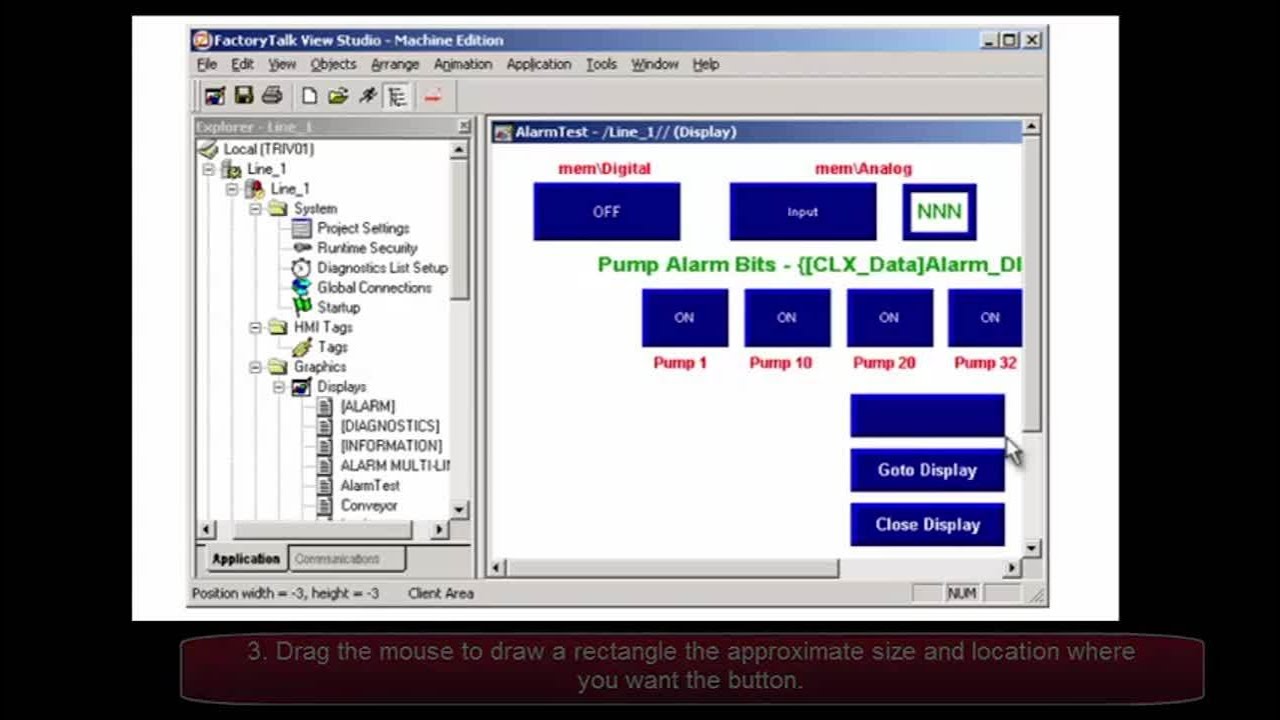The image size is (1280, 720).
Task: Click the NNN numeric display field
Action: pos(939,211)
